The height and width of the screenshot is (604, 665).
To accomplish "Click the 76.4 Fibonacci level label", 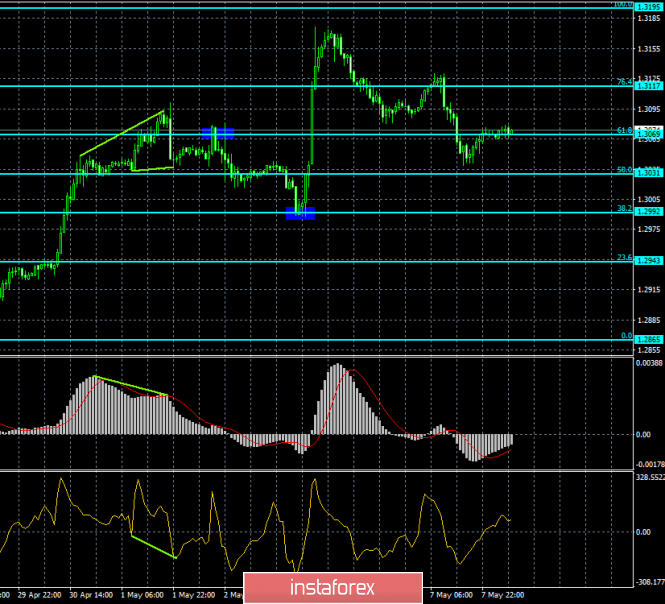I will coord(624,82).
